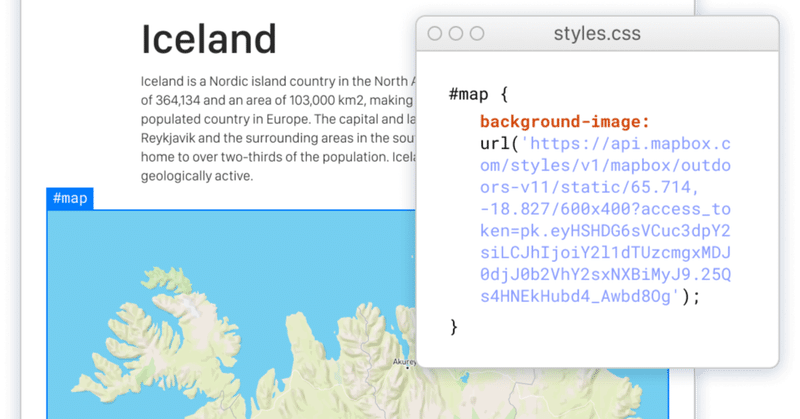Minimize the styles.css window
800x419 pixels.
pos(456,34)
